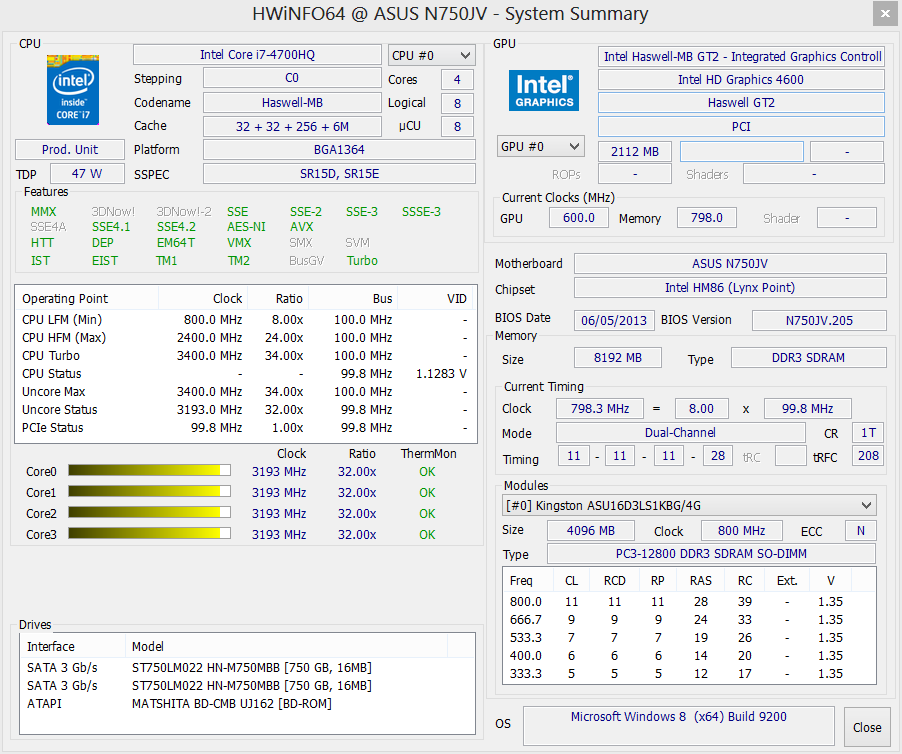Screen dimensions: 902x754
Task: Click the BGA1364 platform field
Action: 339,150
